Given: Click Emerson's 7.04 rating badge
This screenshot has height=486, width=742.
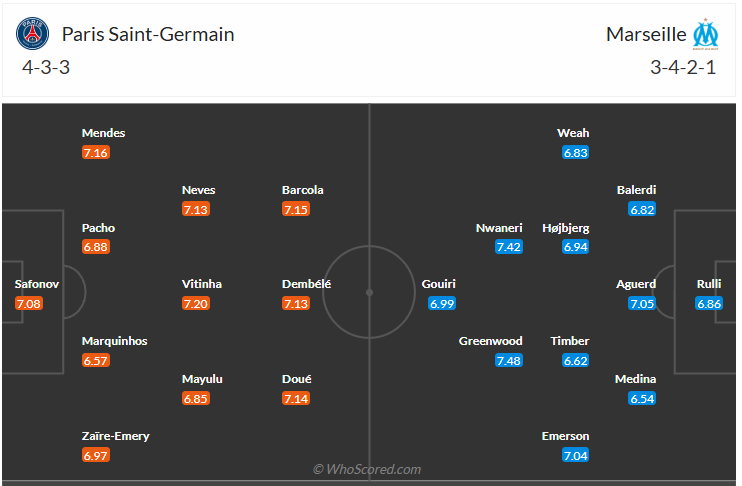Looking at the screenshot, I should 575,456.
